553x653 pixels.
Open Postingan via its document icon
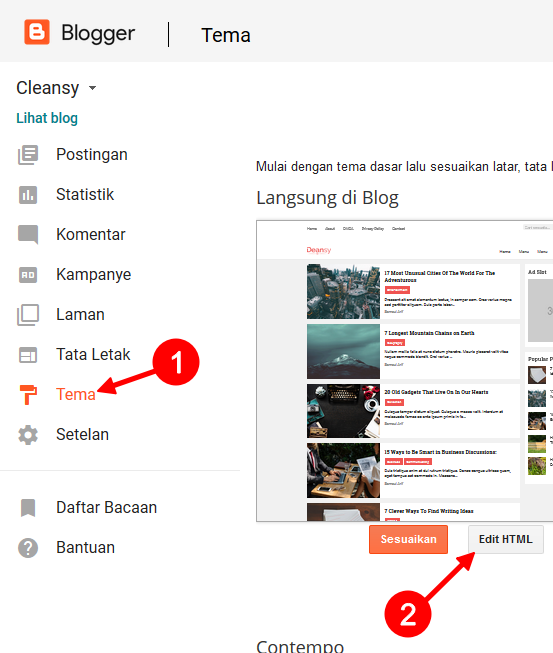28,155
